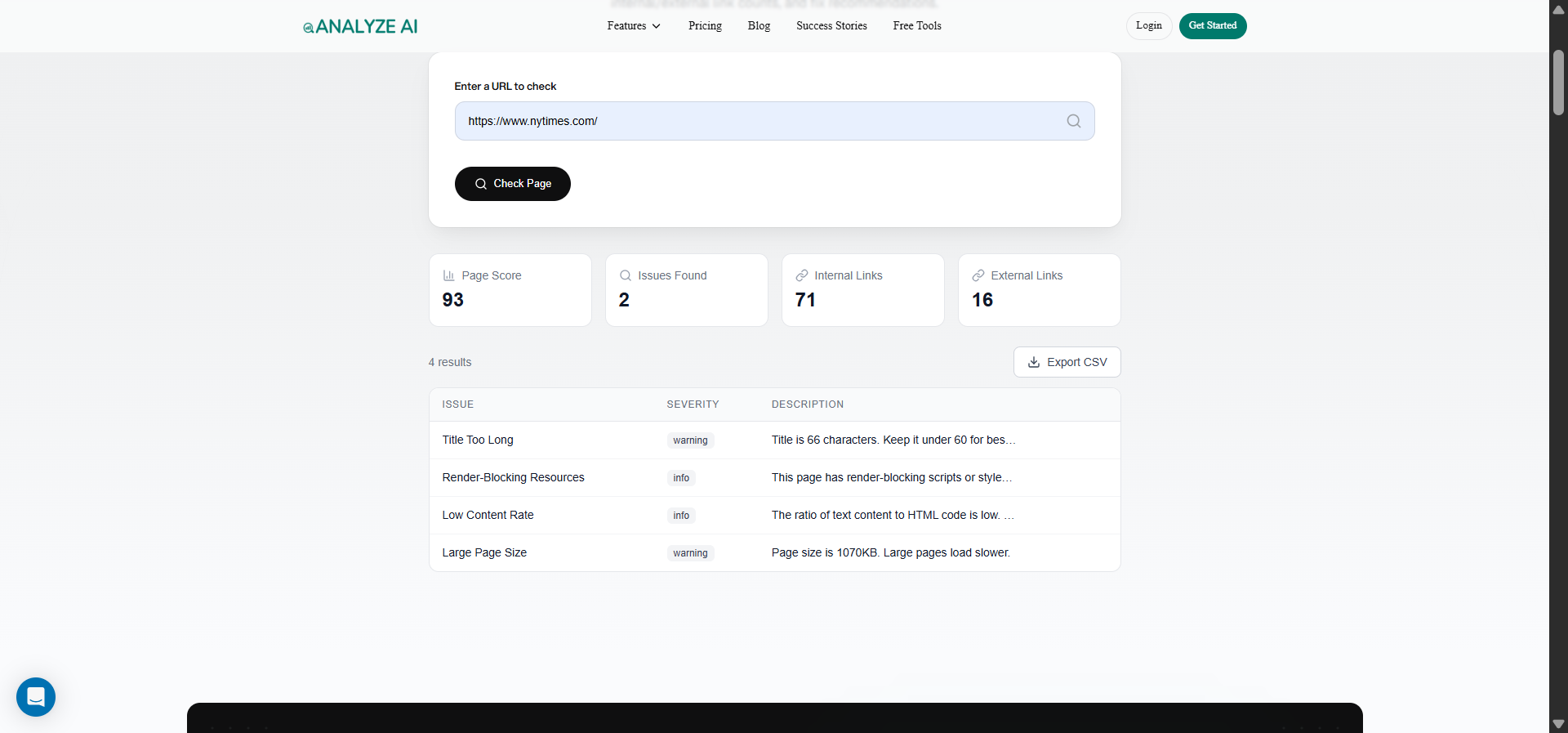Image resolution: width=1568 pixels, height=733 pixels.
Task: Click the warning badge for Title Too Long
Action: pos(690,440)
